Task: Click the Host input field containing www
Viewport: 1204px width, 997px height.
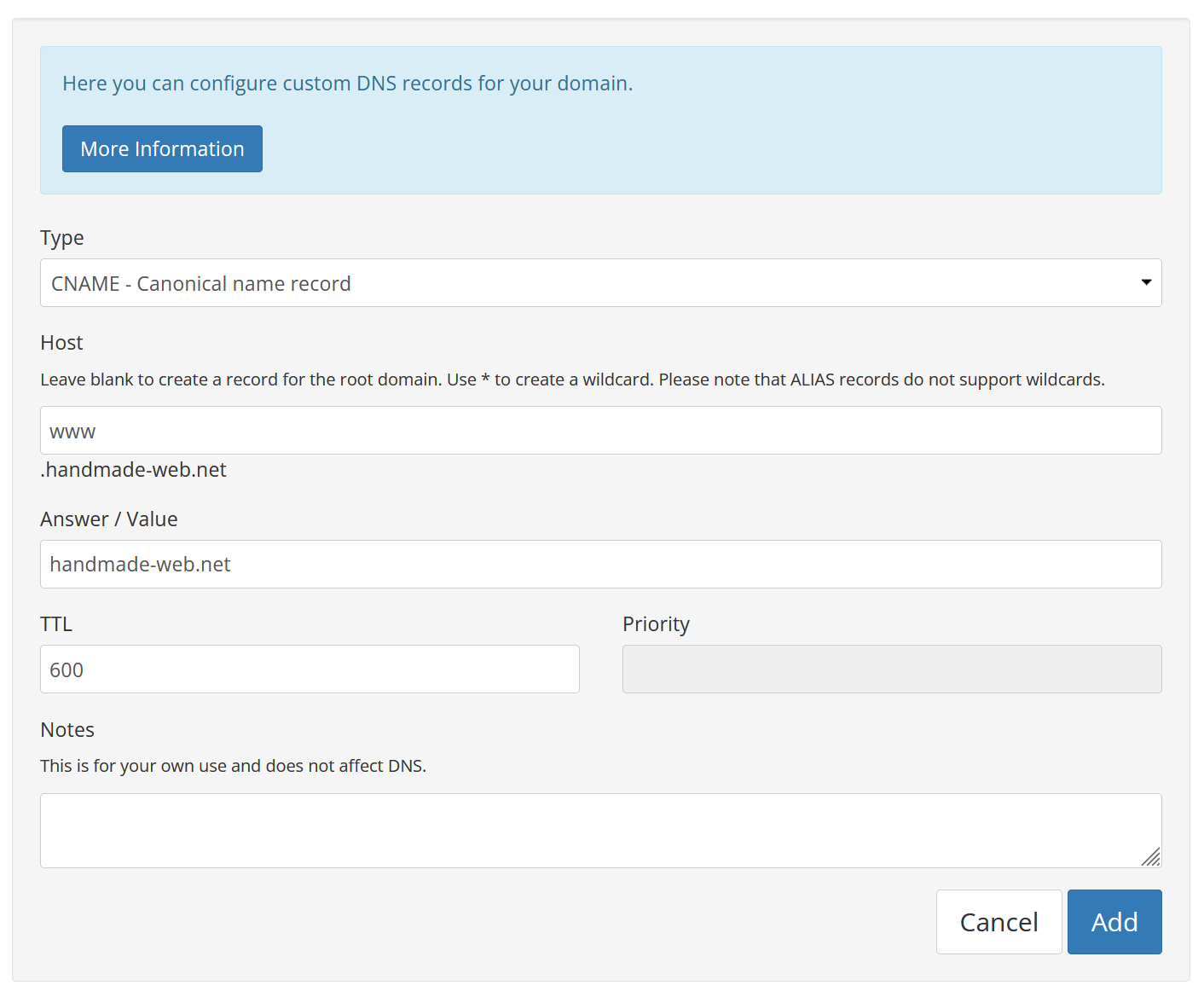Action: [x=600, y=431]
